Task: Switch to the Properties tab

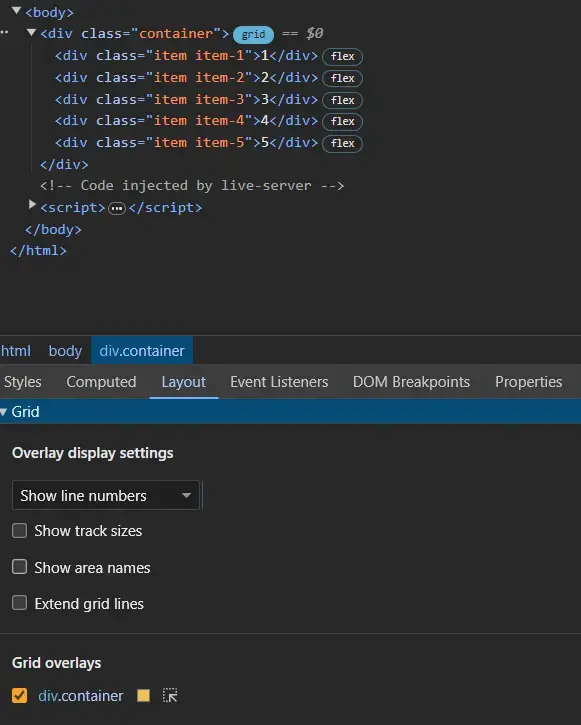Action: coord(529,382)
